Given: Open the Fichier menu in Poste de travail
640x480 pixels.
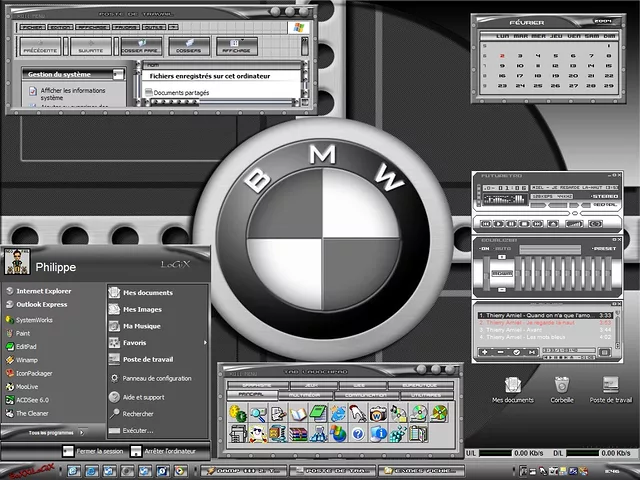Looking at the screenshot, I should click(32, 27).
